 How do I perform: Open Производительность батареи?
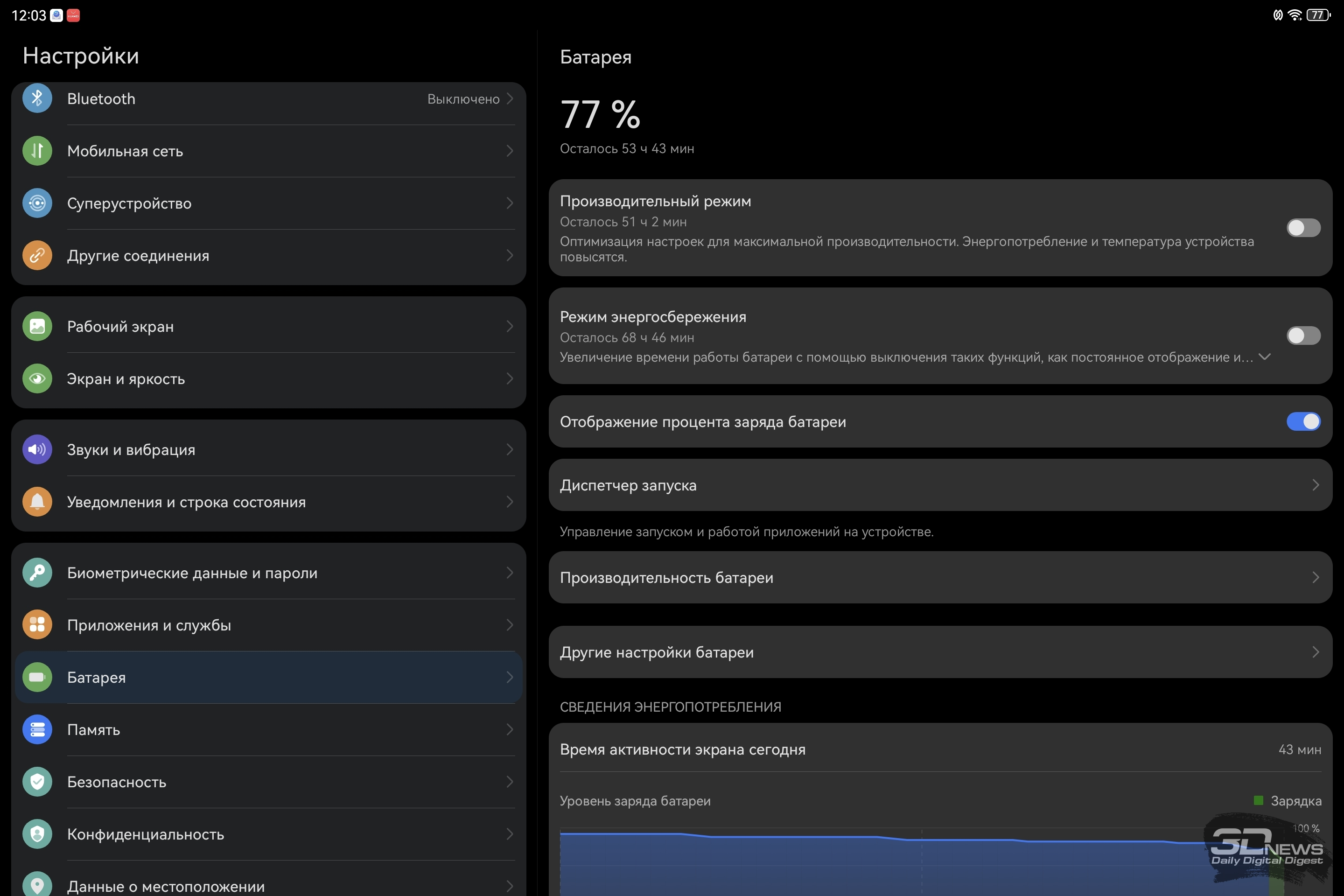coord(941,577)
